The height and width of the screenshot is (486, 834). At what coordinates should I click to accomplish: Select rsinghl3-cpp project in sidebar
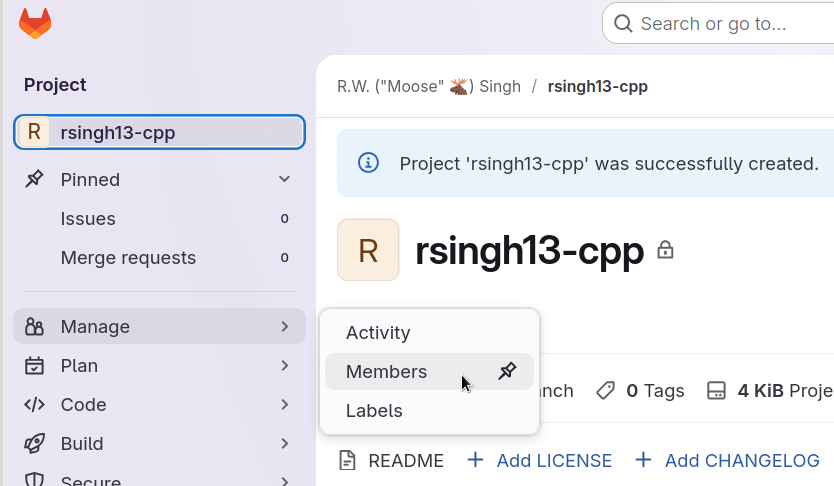pos(159,132)
